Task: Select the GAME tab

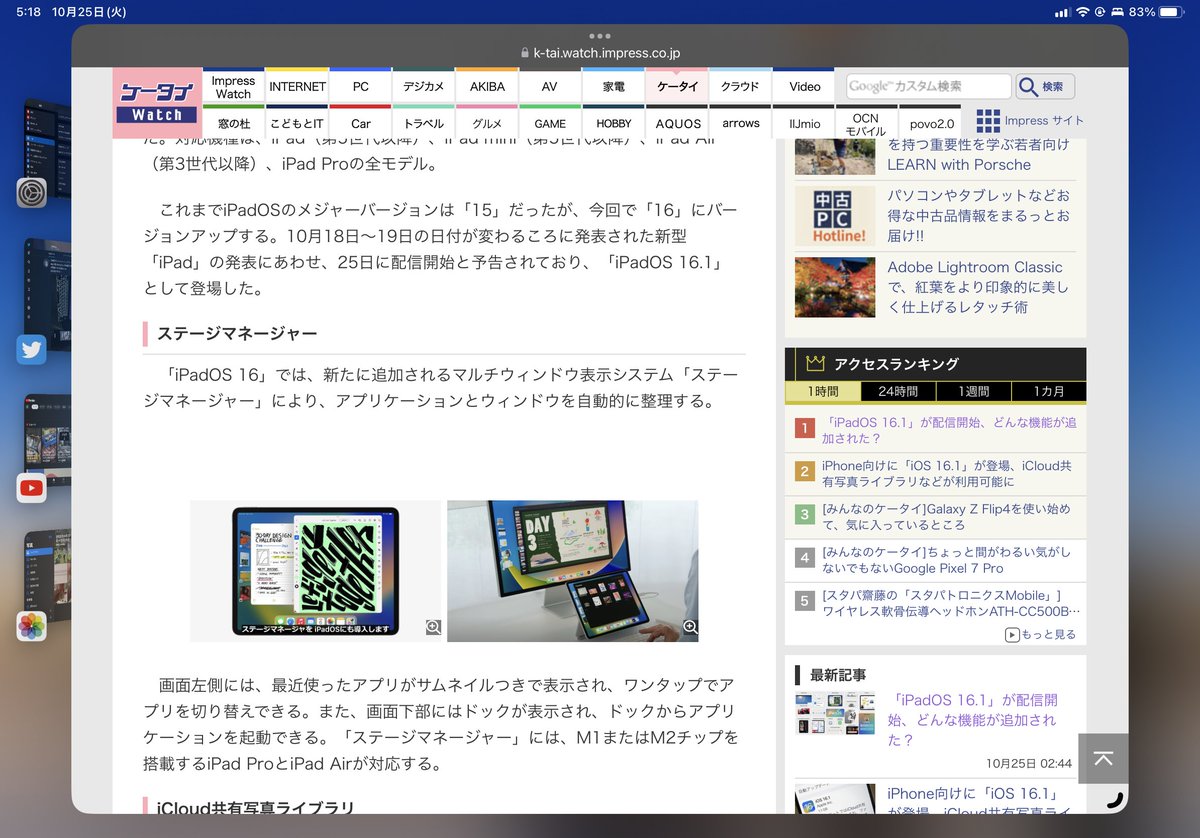Action: pyautogui.click(x=550, y=123)
